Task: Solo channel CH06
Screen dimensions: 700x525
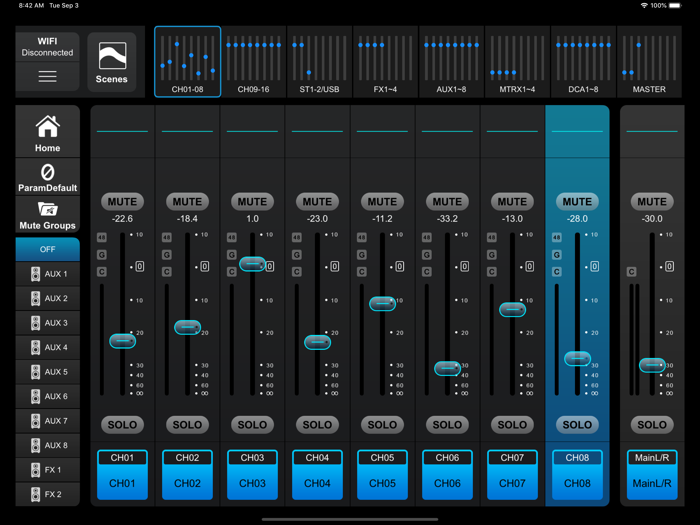Action: click(x=447, y=425)
